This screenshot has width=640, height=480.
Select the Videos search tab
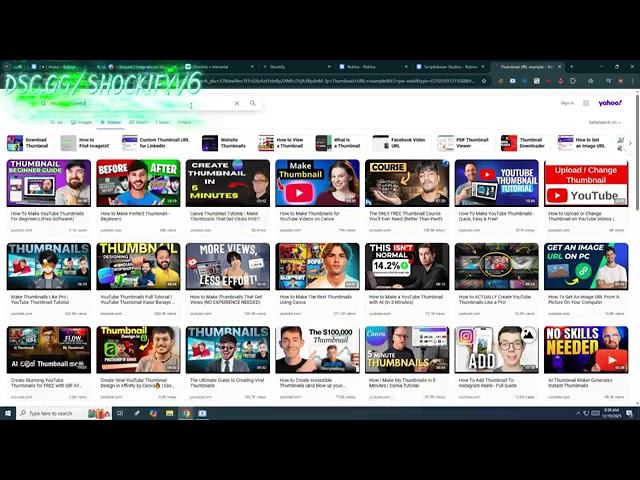(111, 122)
